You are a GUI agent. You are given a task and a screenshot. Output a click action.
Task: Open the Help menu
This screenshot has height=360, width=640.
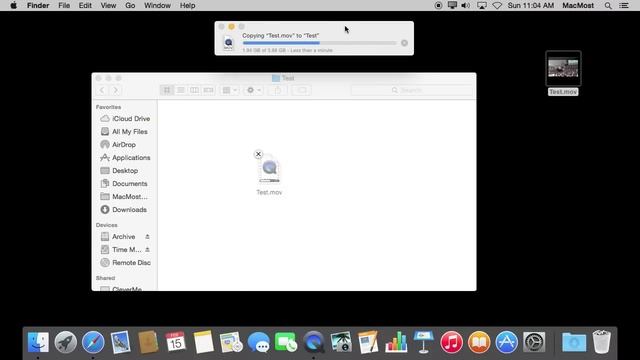tap(187, 6)
